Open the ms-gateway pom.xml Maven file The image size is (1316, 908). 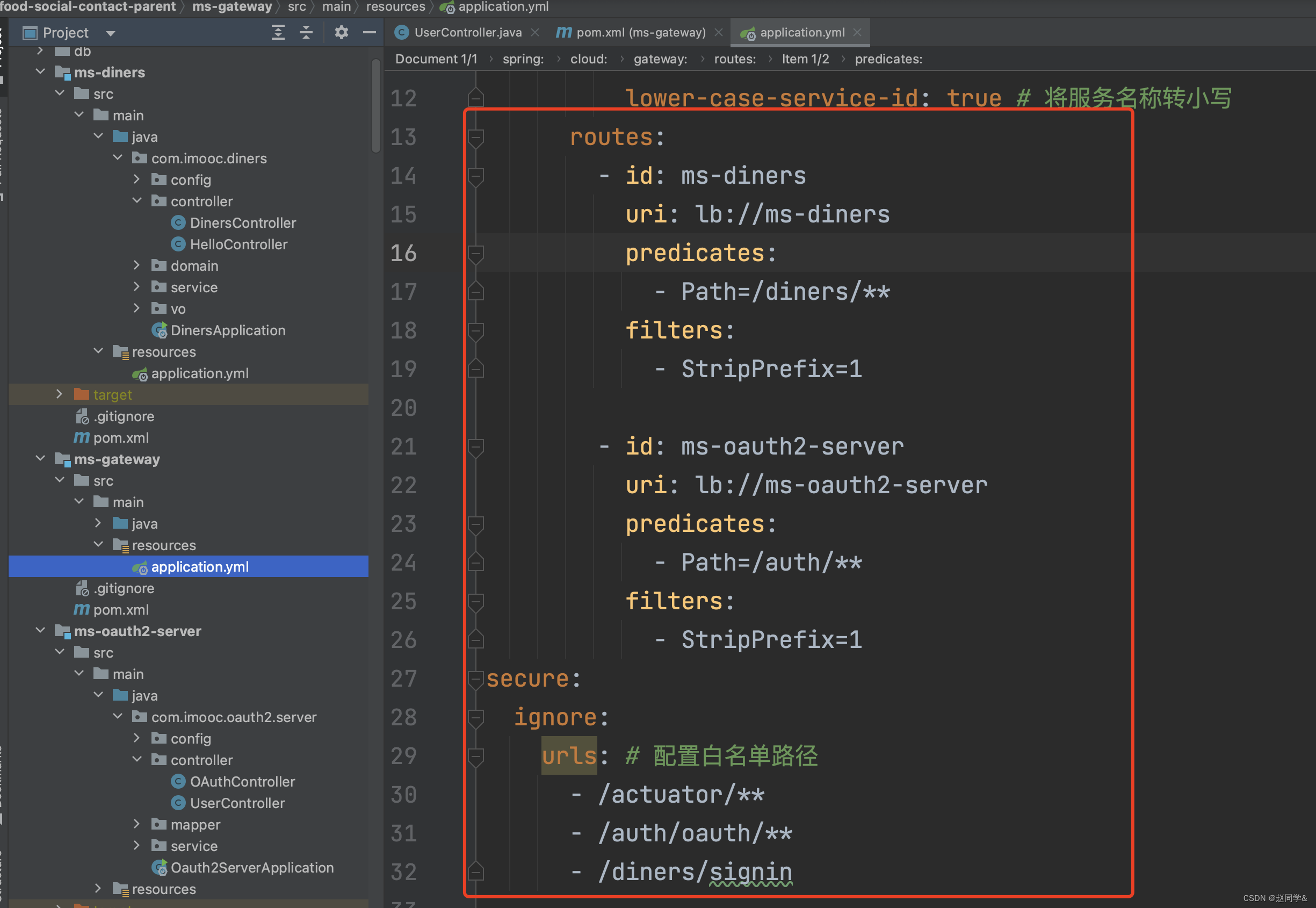120,609
